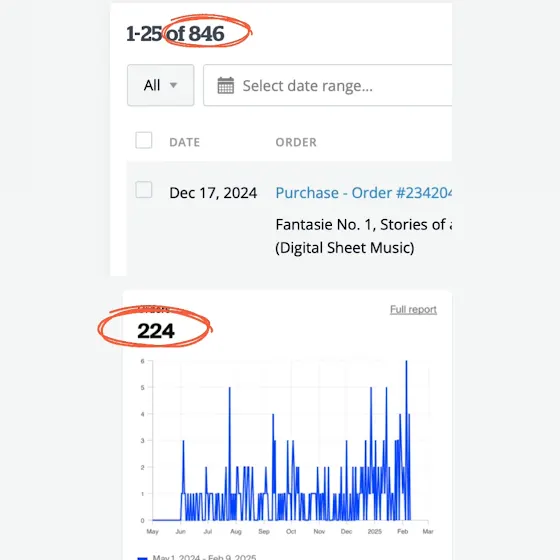Tick the select-all checkbox beside DATE header

[x=144, y=140]
